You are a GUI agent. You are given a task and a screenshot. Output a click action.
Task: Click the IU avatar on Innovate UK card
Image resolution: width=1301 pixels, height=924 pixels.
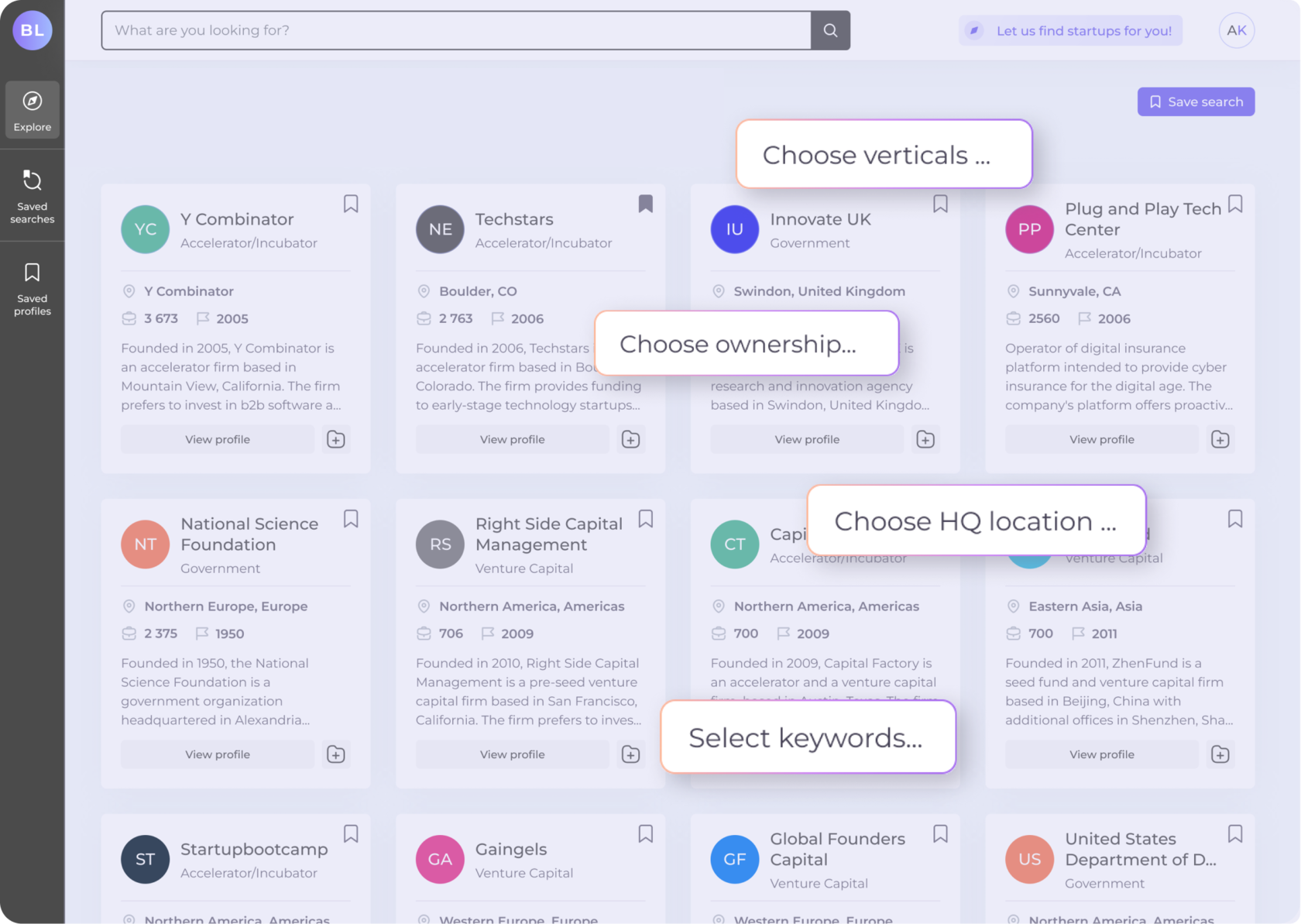735,229
